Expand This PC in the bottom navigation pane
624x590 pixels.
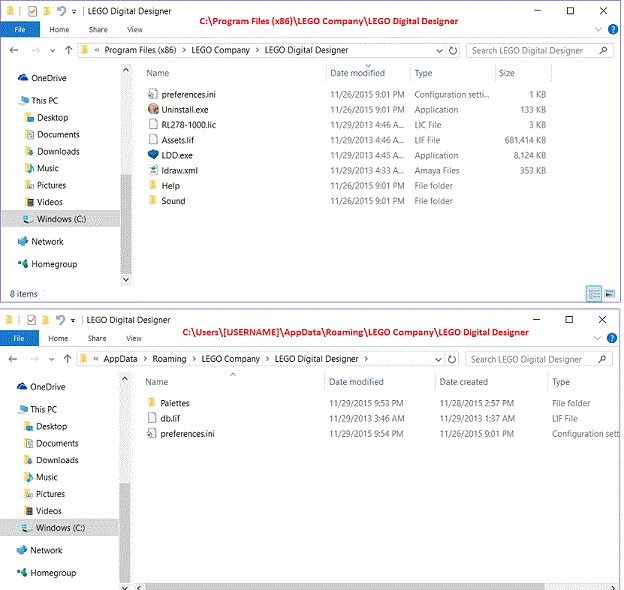pos(10,410)
